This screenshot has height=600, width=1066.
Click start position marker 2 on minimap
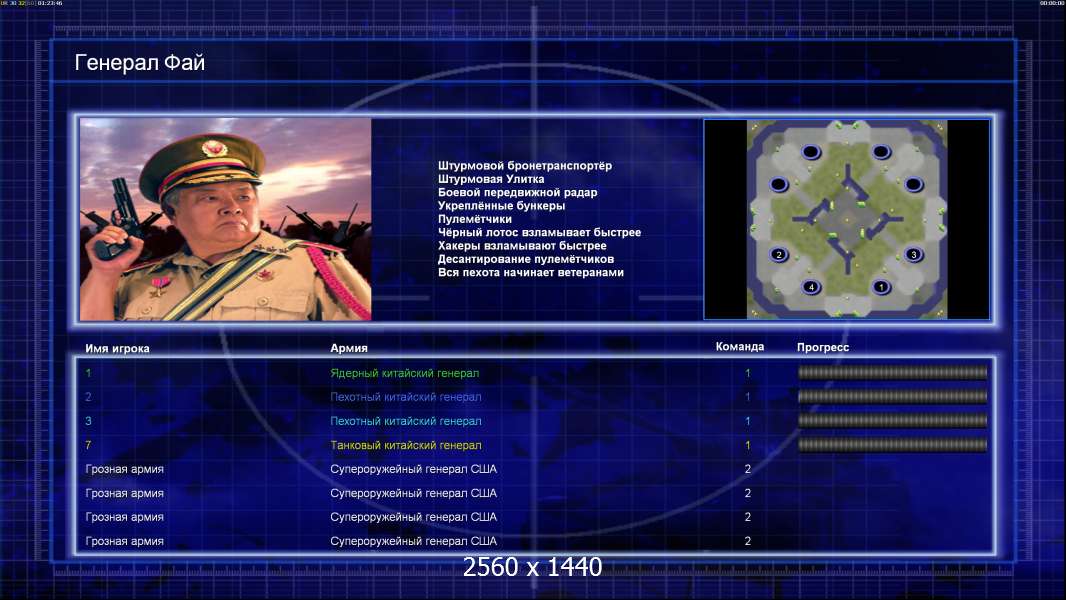pyautogui.click(x=778, y=255)
